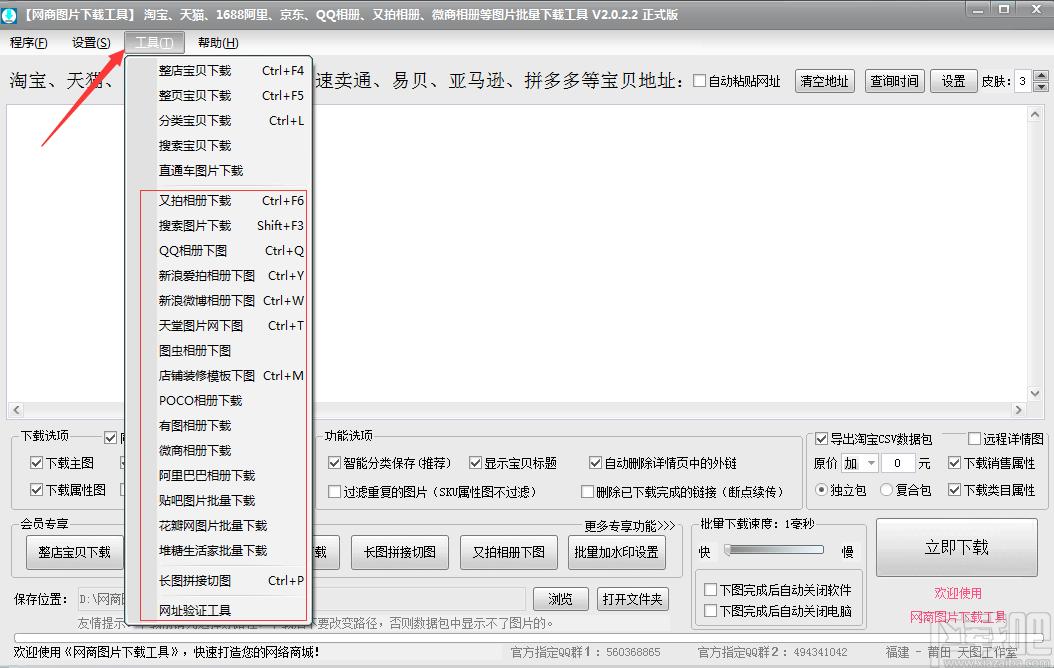Choose 微商相册下载 menu entry
Screen dimensions: 1054x668
[x=219, y=450]
